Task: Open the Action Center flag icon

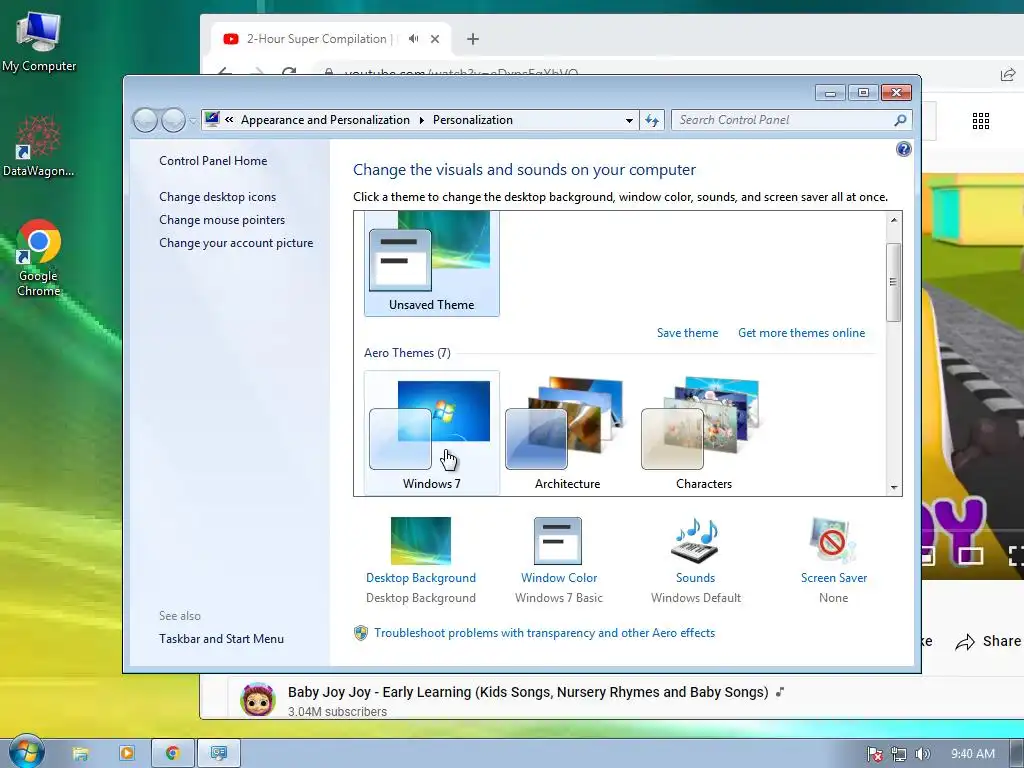Action: pos(874,754)
